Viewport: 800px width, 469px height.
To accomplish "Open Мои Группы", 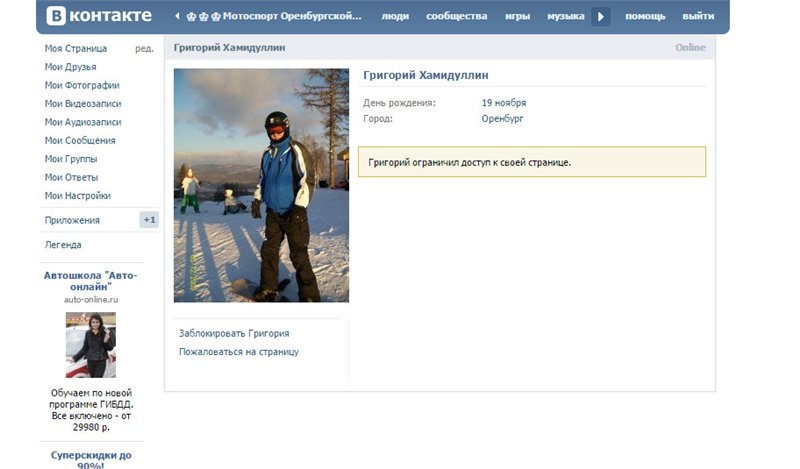I will pyautogui.click(x=70, y=159).
